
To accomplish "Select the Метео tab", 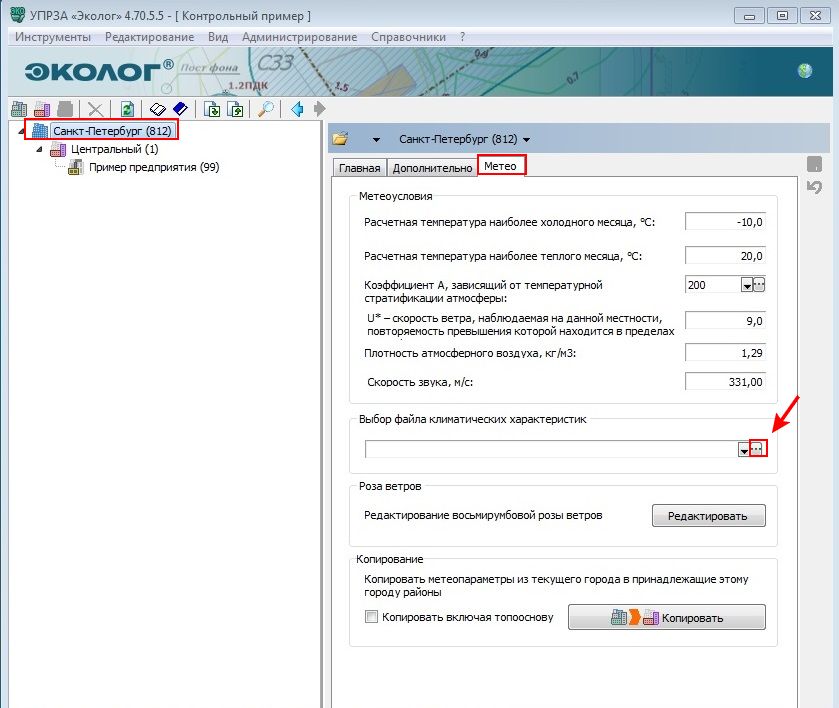I will click(x=501, y=166).
